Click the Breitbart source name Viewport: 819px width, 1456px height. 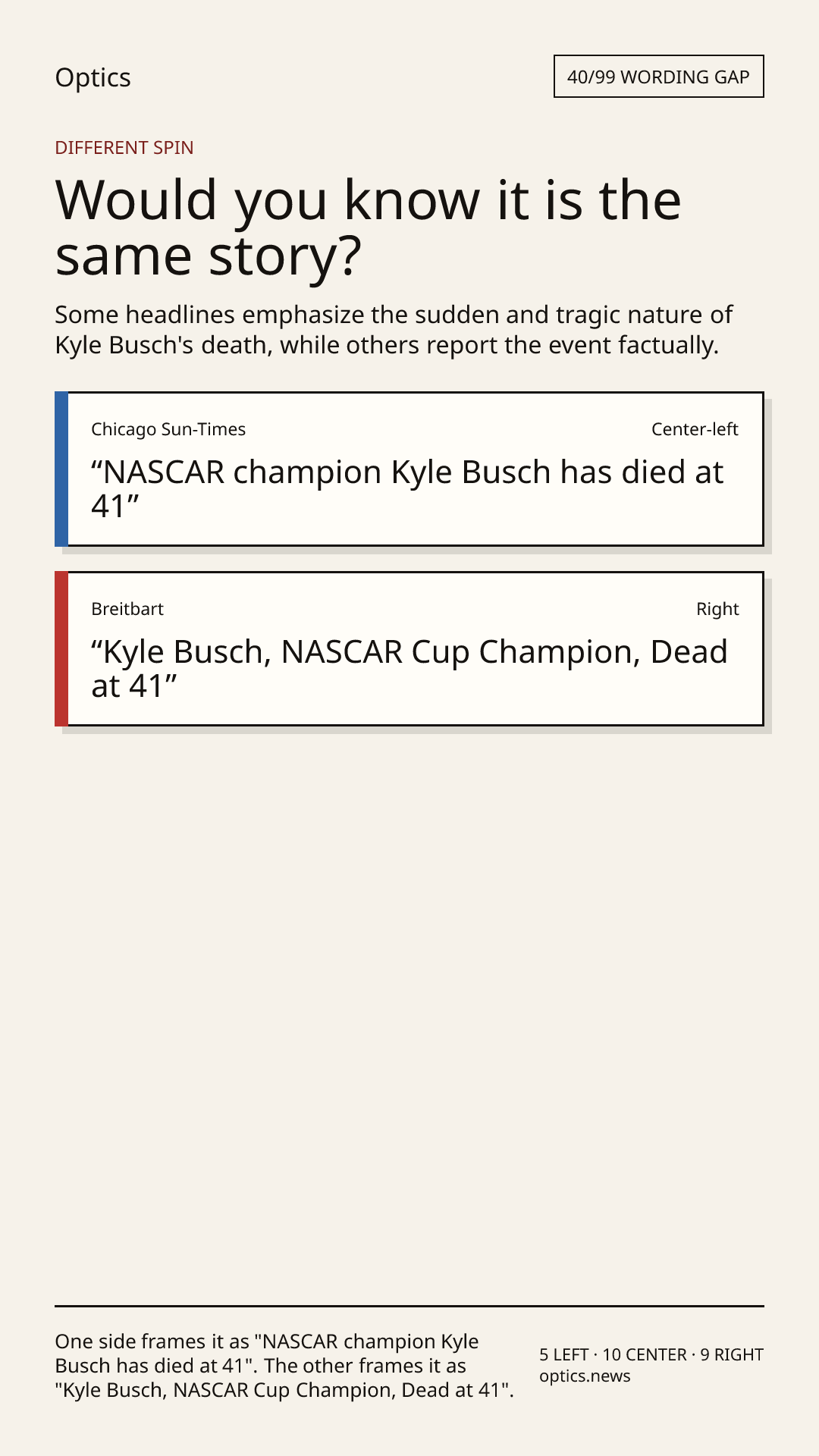(x=127, y=609)
